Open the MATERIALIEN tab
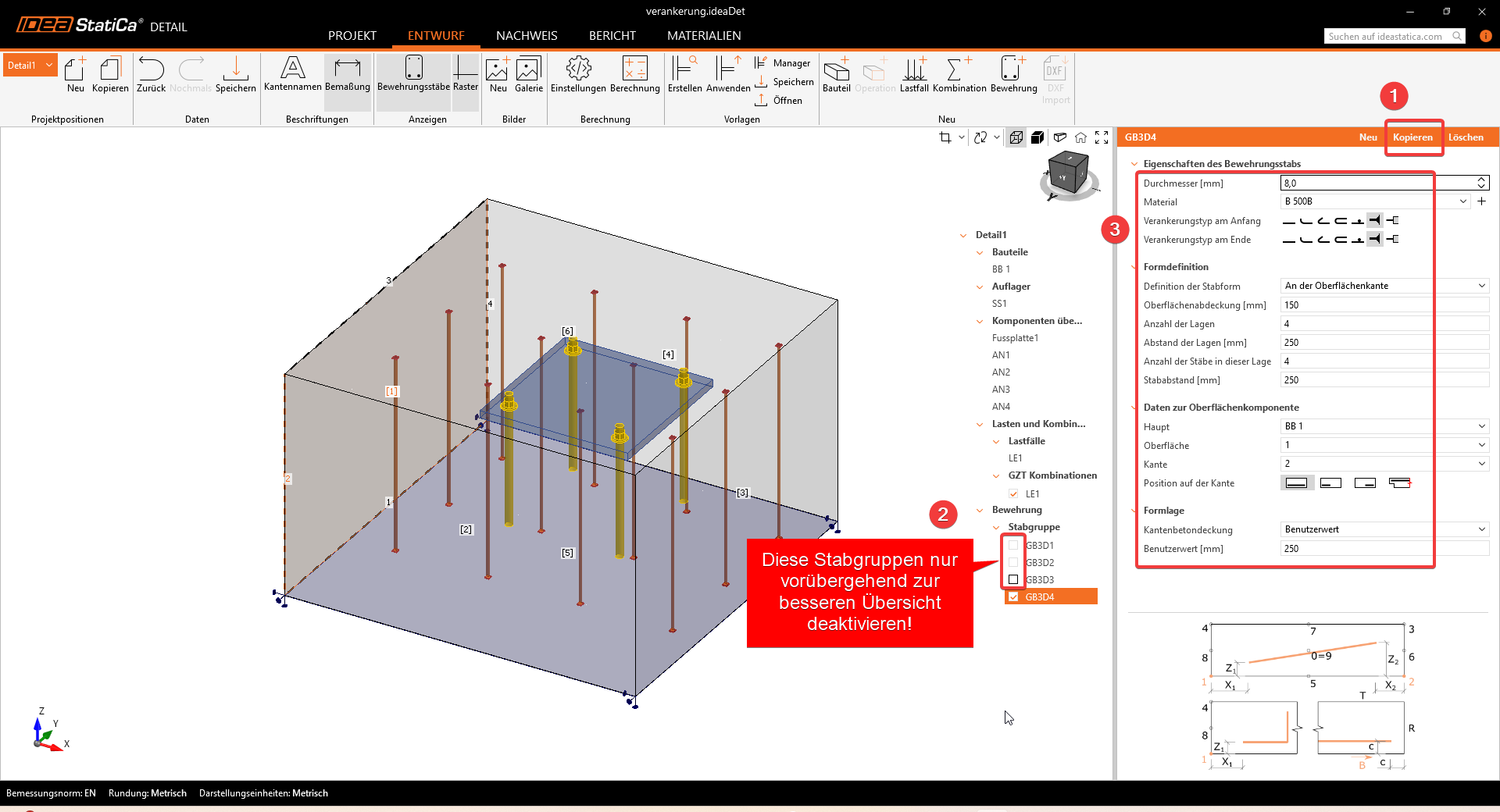 (704, 36)
